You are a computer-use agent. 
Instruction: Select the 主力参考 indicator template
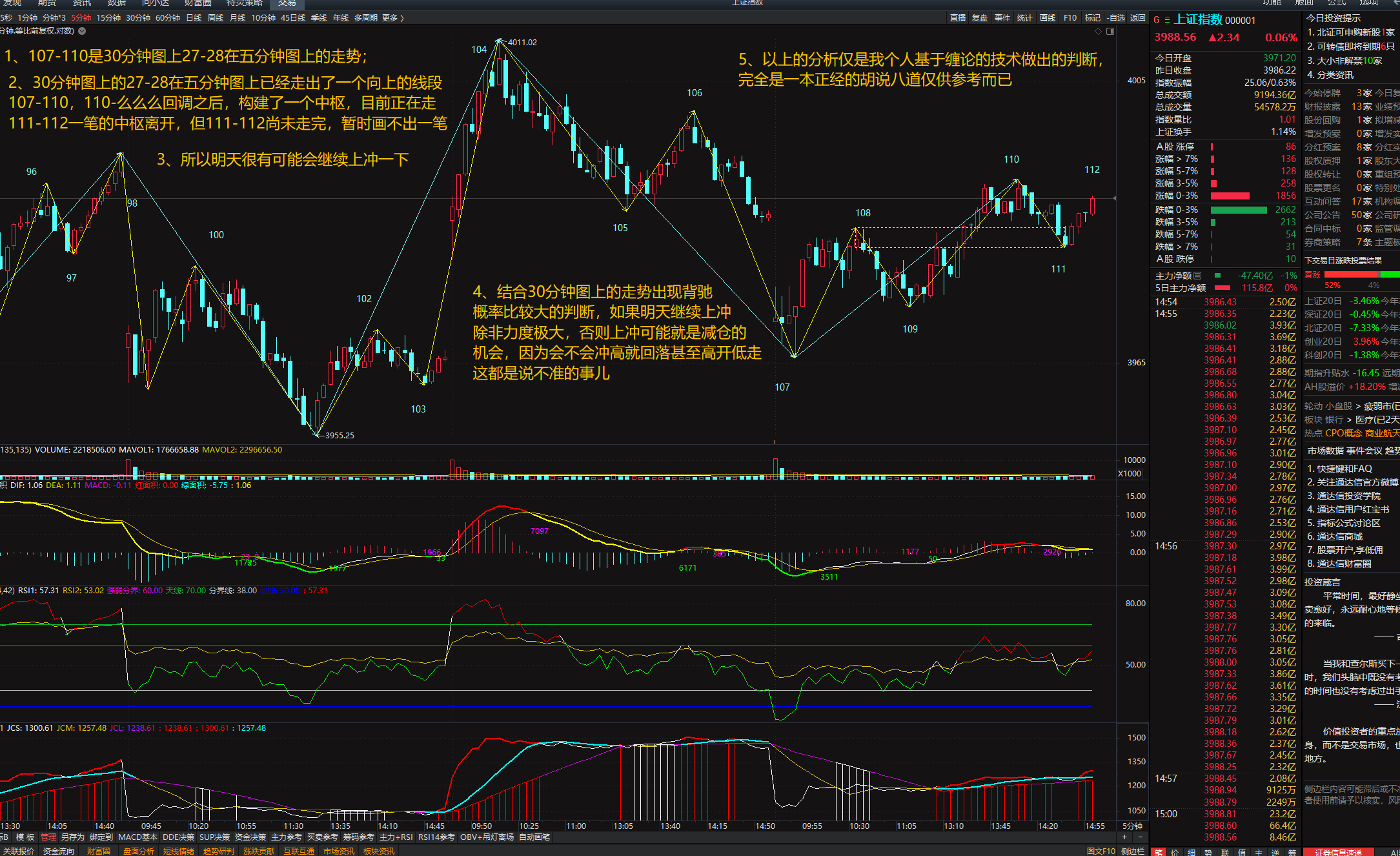(x=287, y=837)
